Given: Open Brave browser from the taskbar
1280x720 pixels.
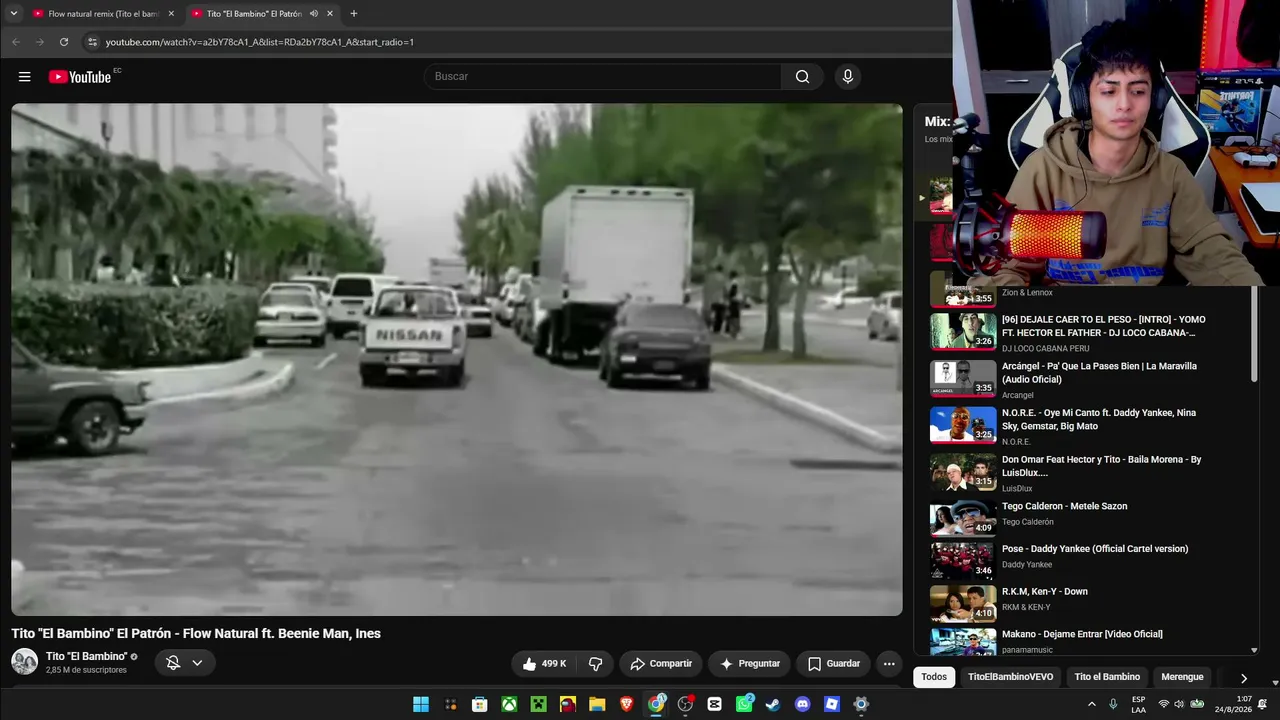Looking at the screenshot, I should point(626,704).
